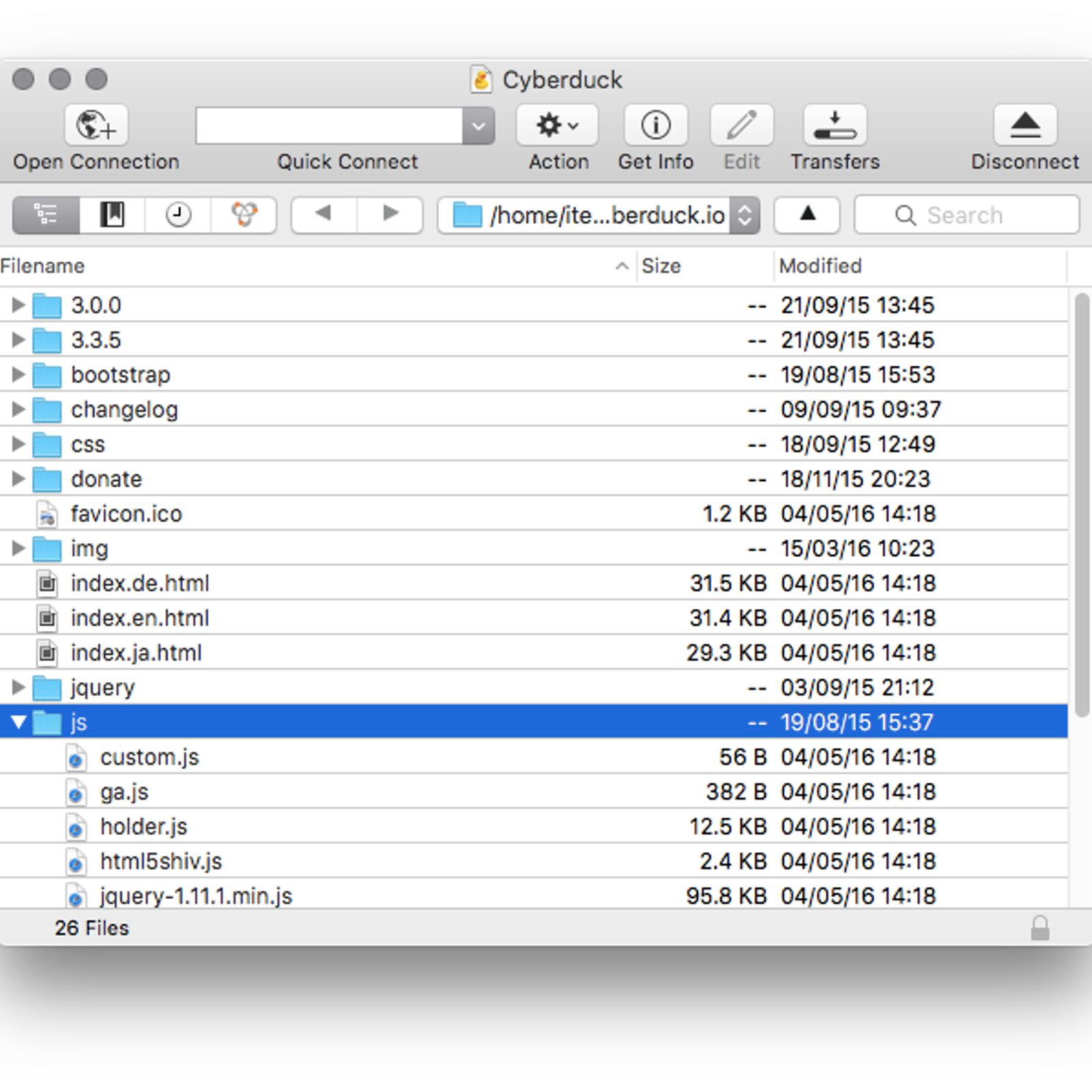
Task: Click the Open Connection globe icon
Action: [96, 125]
